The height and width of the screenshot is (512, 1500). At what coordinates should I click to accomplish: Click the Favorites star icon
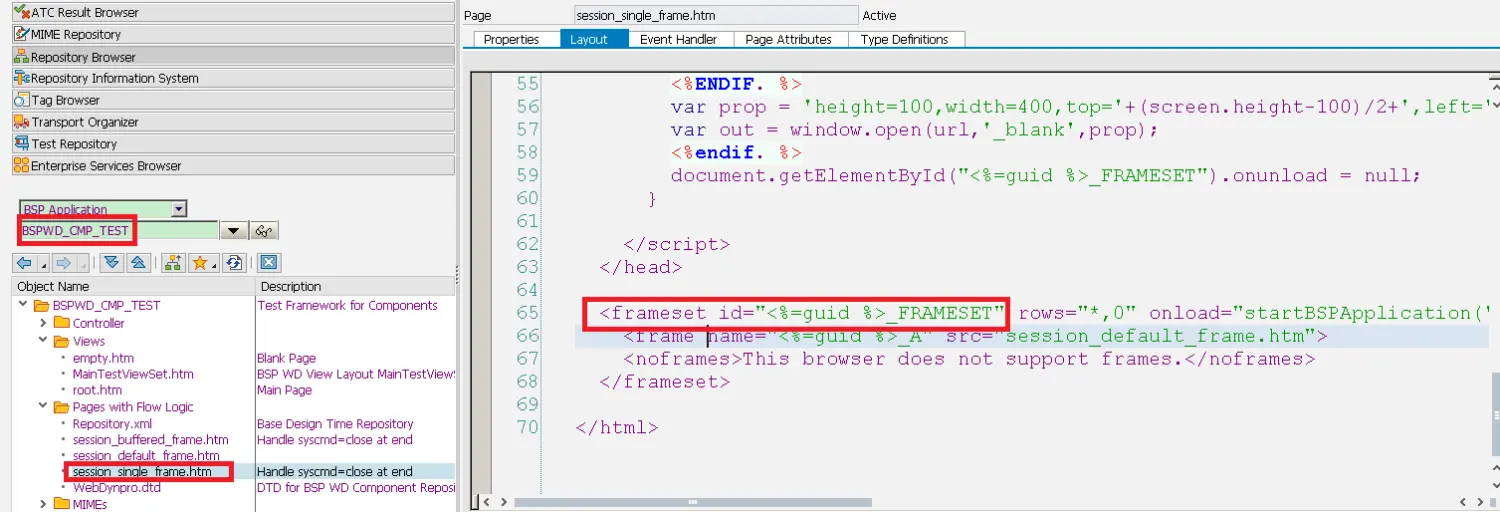tap(202, 263)
